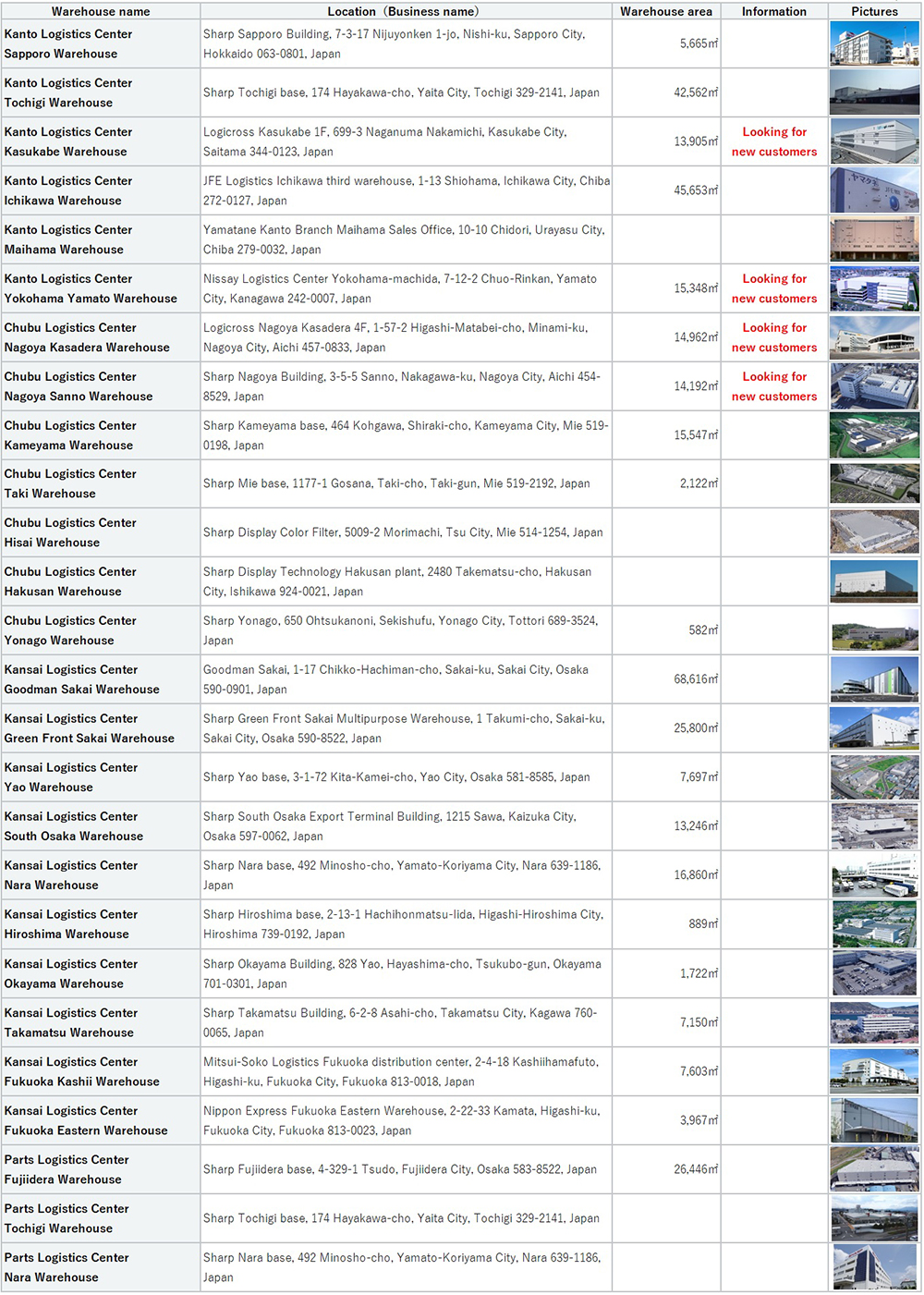Image resolution: width=924 pixels, height=1295 pixels.
Task: Click the Nippon Express Fukuoka Eastern Warehouse address
Action: tap(402, 1120)
